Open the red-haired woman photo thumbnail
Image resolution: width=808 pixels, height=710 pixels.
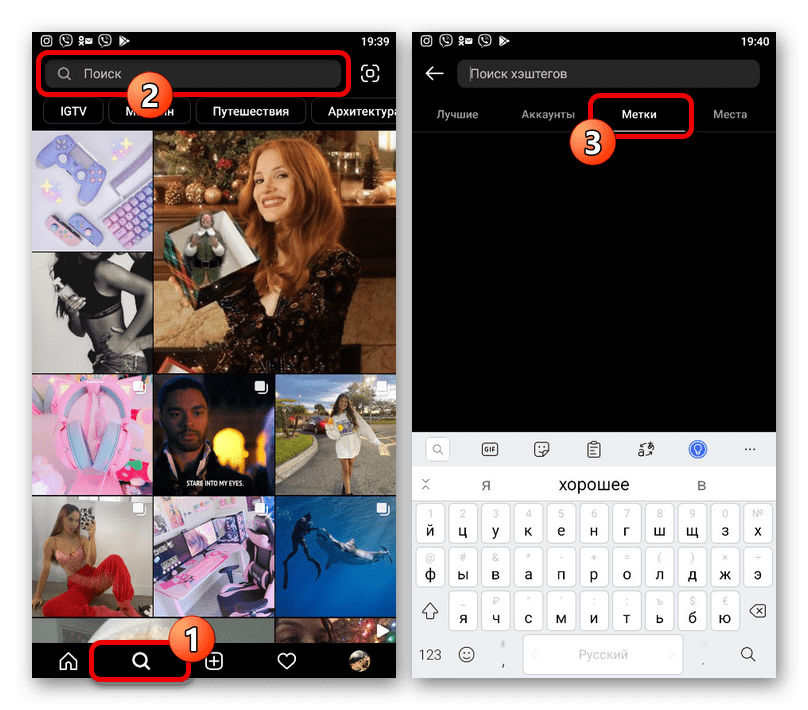(x=274, y=250)
